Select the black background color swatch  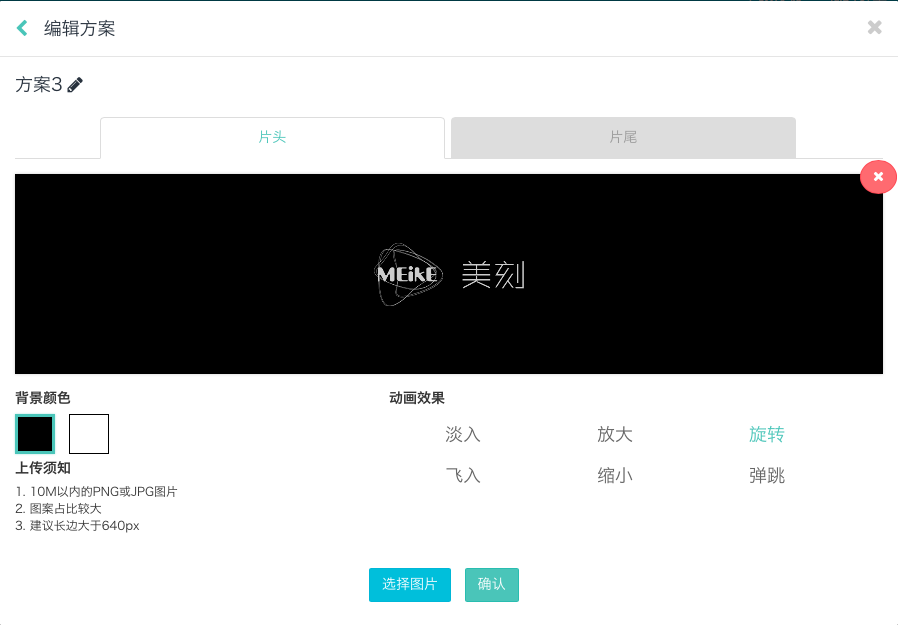coord(35,434)
